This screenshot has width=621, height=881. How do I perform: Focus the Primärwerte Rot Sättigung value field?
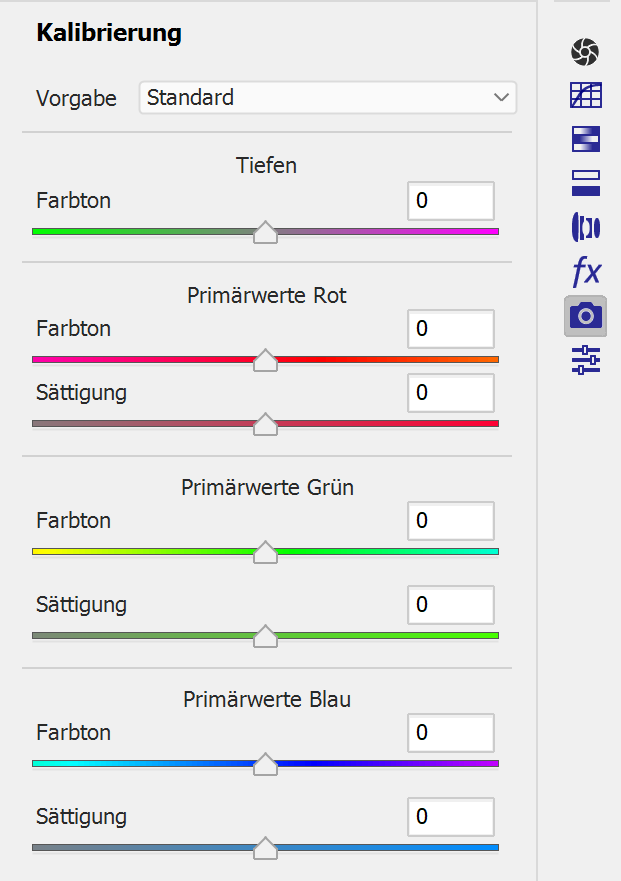pos(450,393)
